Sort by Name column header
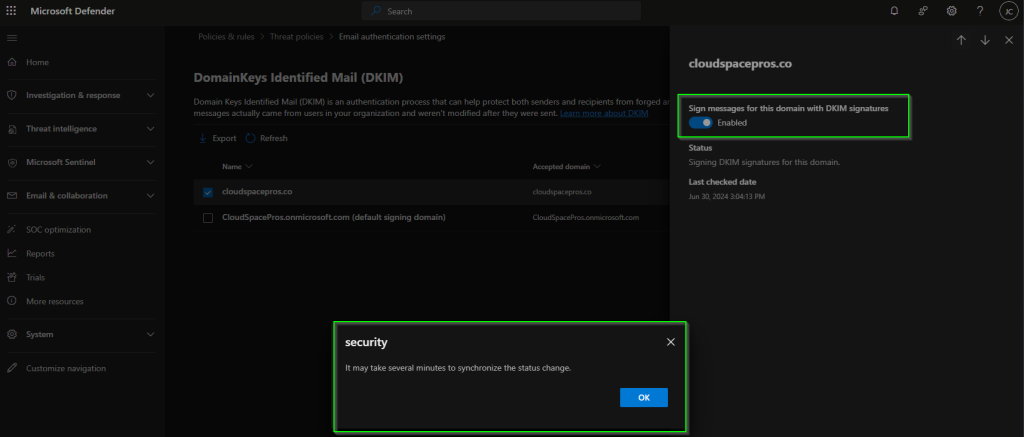Image resolution: width=1024 pixels, height=437 pixels. tap(237, 167)
